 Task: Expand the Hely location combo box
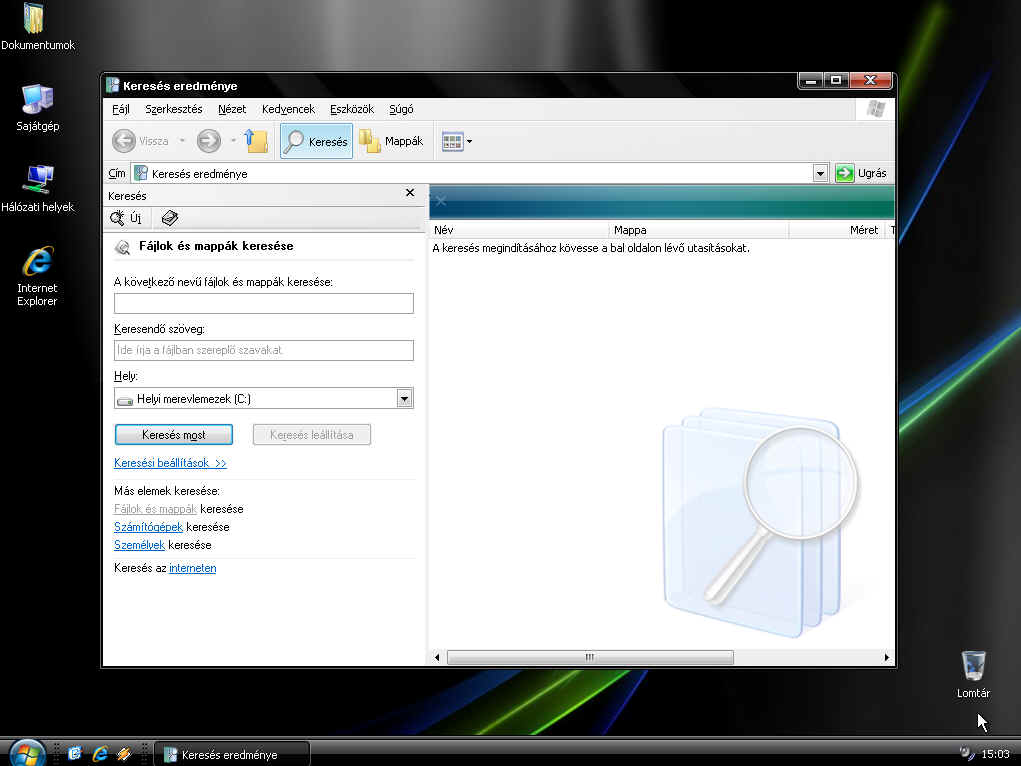[404, 399]
